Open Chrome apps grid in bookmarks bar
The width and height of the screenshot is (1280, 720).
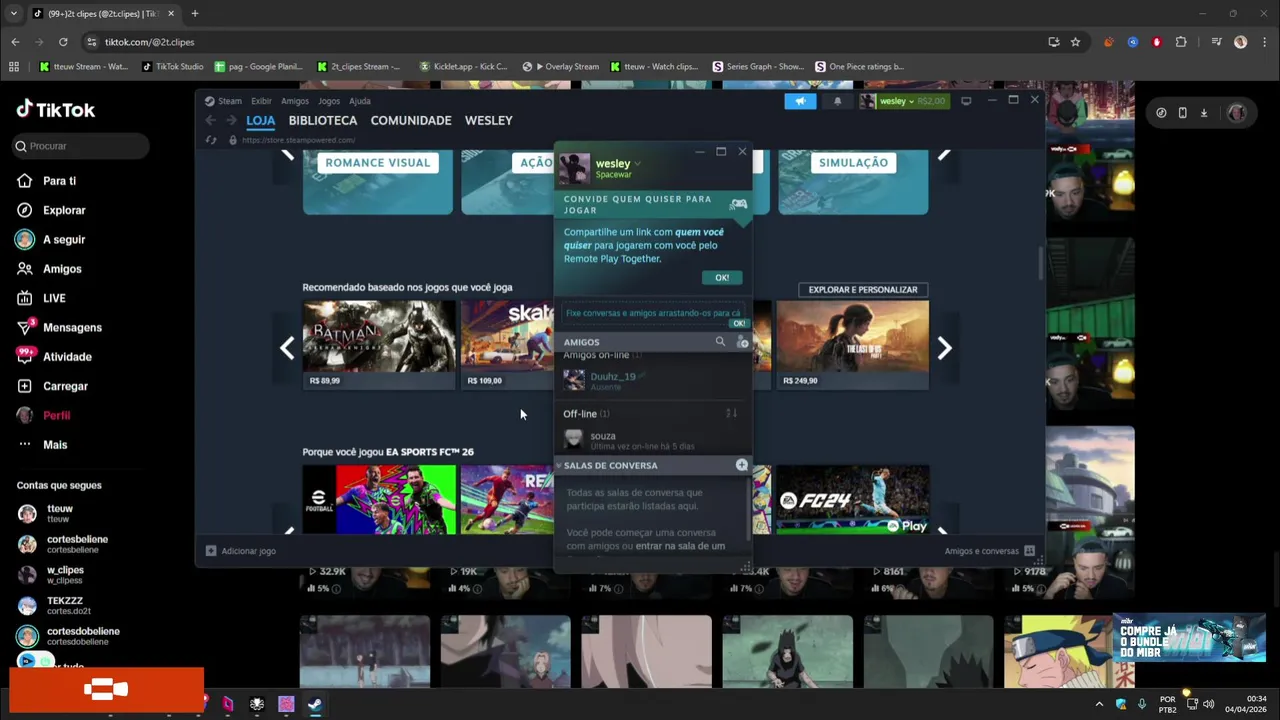(14, 67)
